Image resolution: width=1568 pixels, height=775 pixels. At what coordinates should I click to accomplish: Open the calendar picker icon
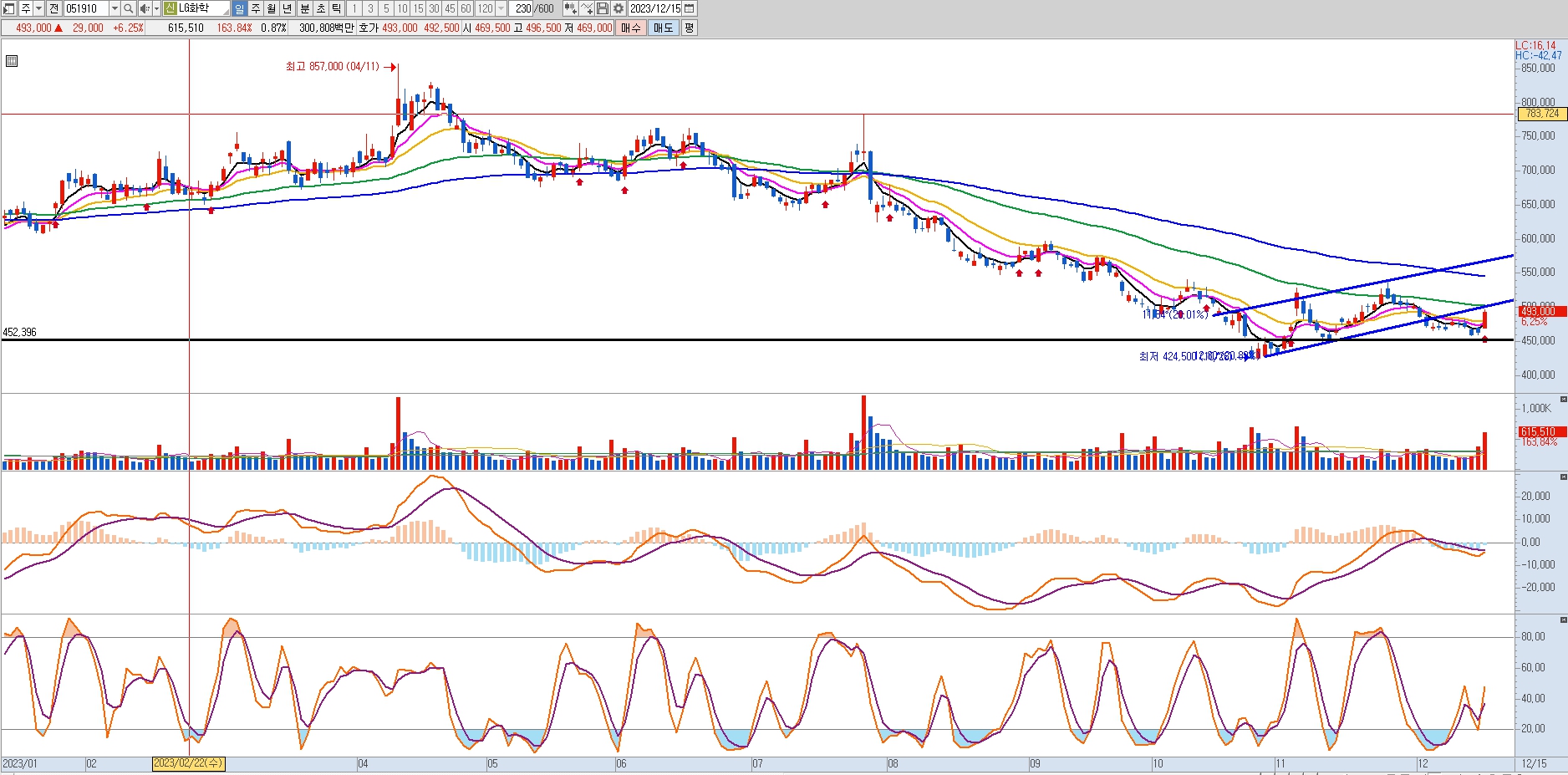(689, 8)
